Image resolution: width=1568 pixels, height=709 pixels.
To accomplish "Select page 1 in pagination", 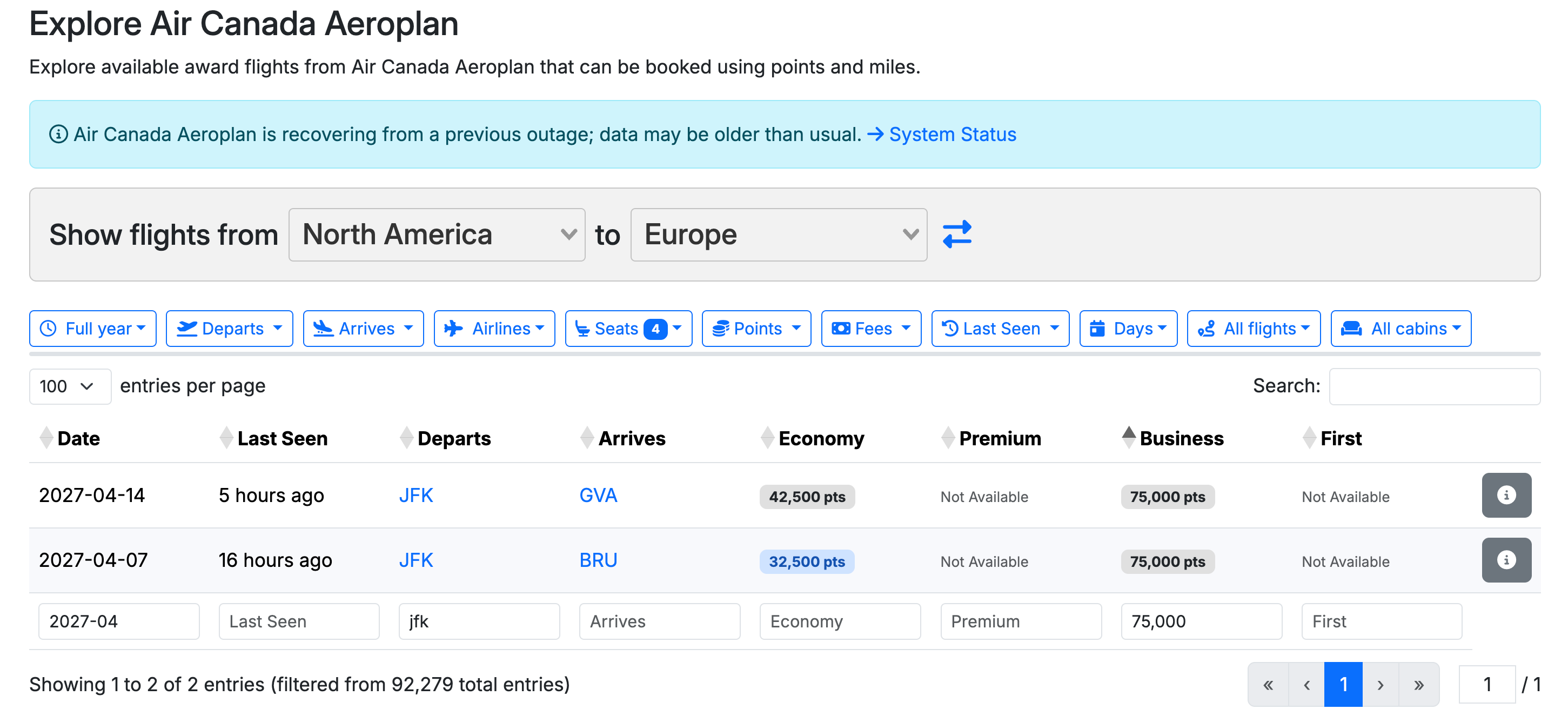I will click(1343, 685).
